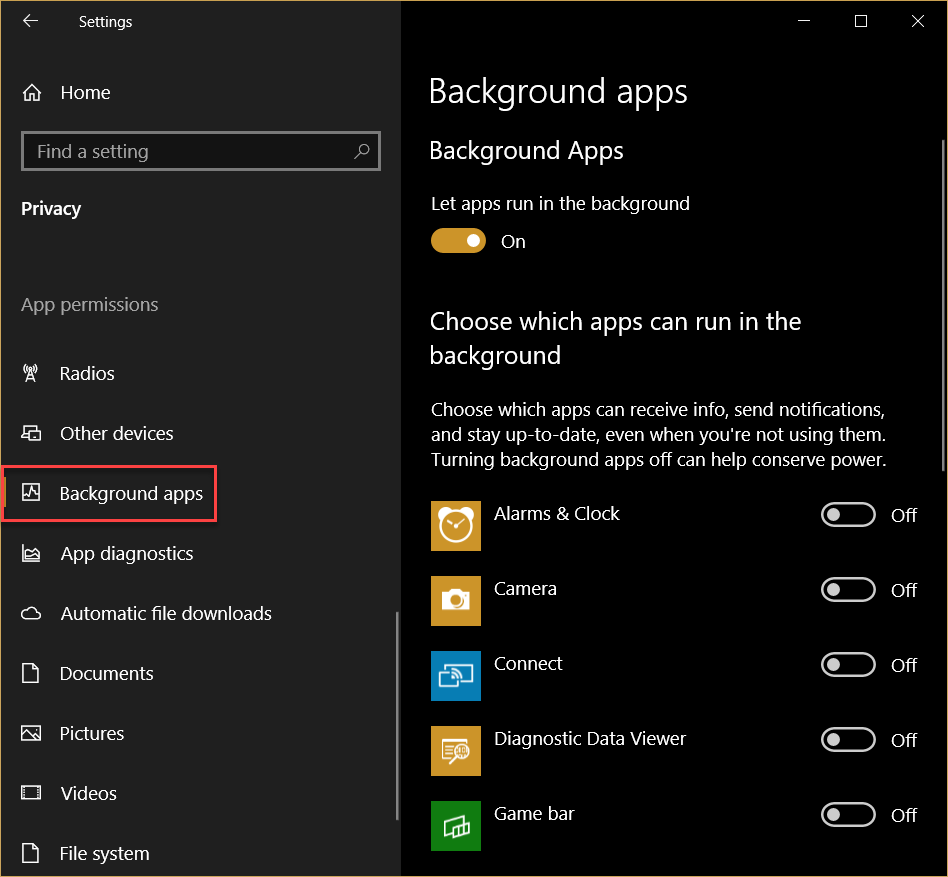Click the Alarms & Clock app icon
This screenshot has width=948, height=877.
(x=456, y=526)
